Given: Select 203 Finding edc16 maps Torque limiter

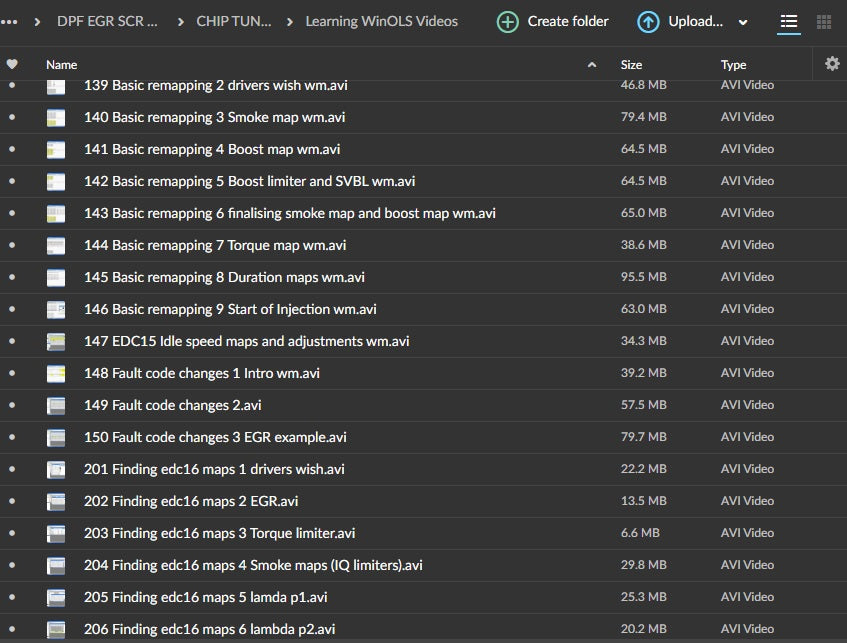Looking at the screenshot, I should pyautogui.click(x=219, y=533).
